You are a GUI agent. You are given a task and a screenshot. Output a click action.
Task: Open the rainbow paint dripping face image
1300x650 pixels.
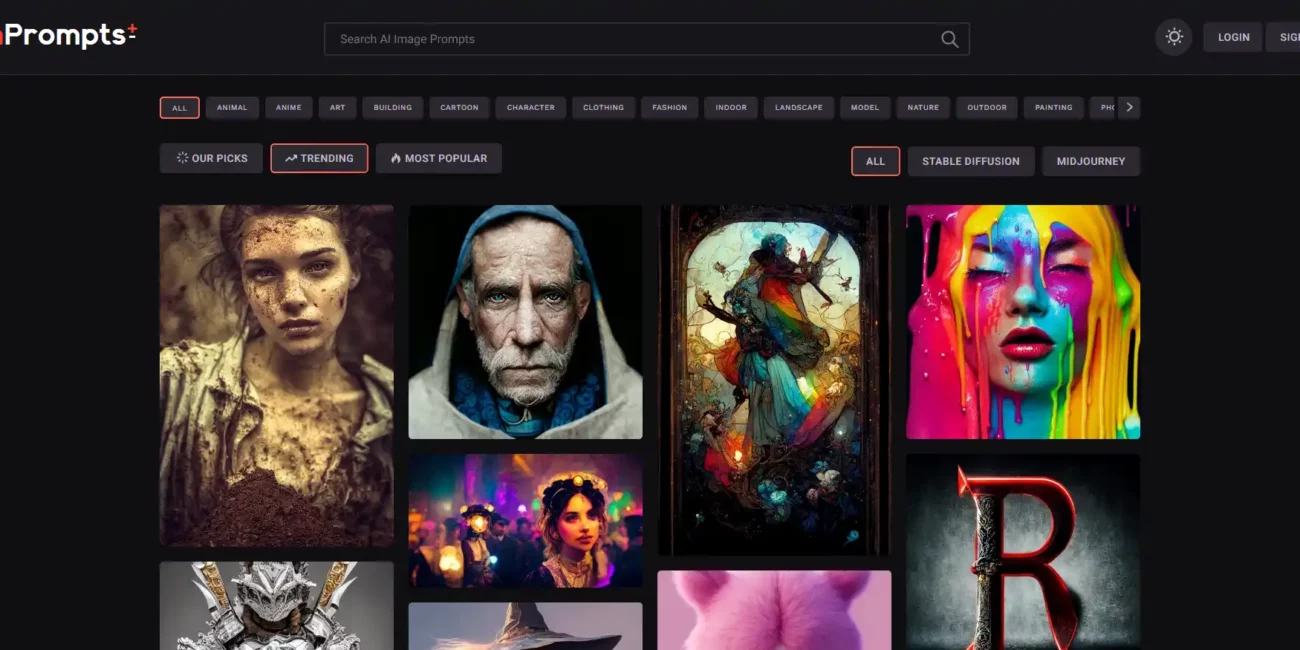[x=1023, y=322]
